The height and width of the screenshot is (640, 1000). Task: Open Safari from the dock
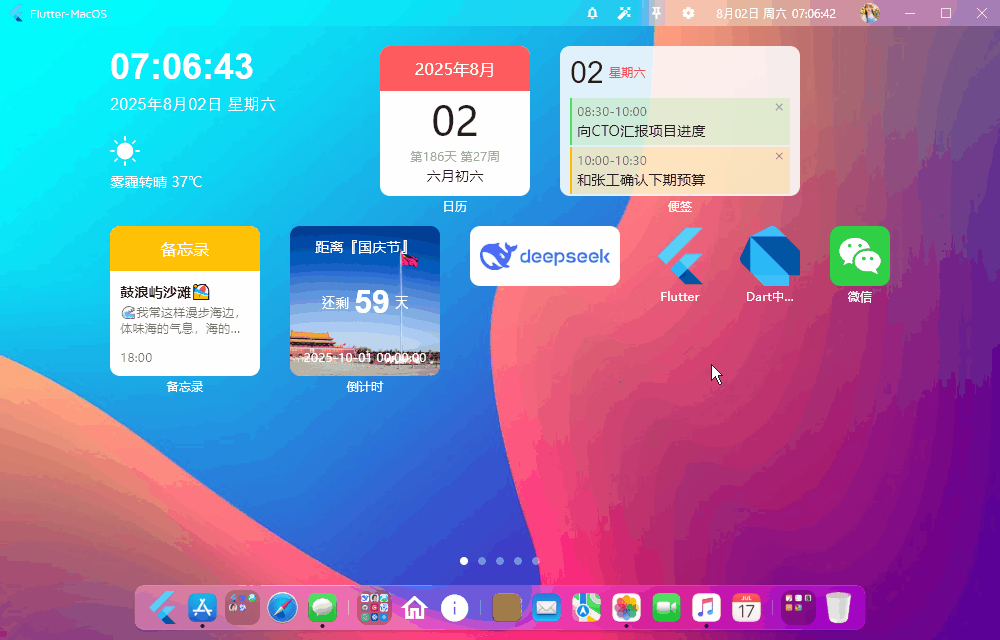point(282,607)
